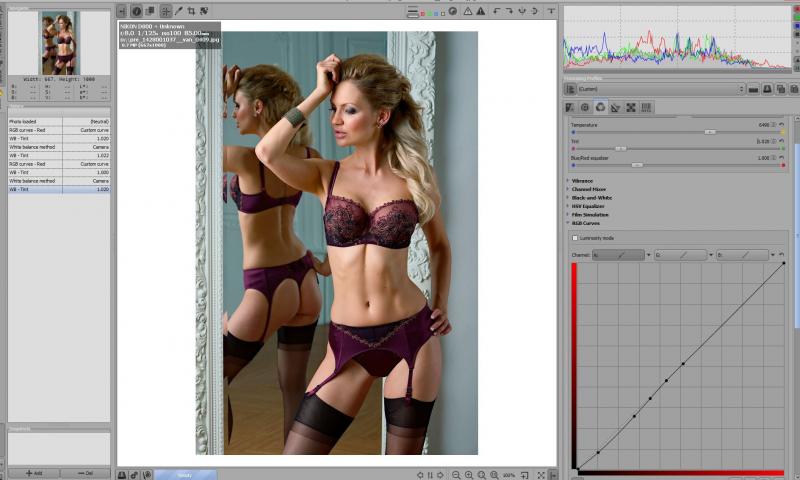The height and width of the screenshot is (480, 800).
Task: Go to previous image arrow
Action: (x=420, y=475)
